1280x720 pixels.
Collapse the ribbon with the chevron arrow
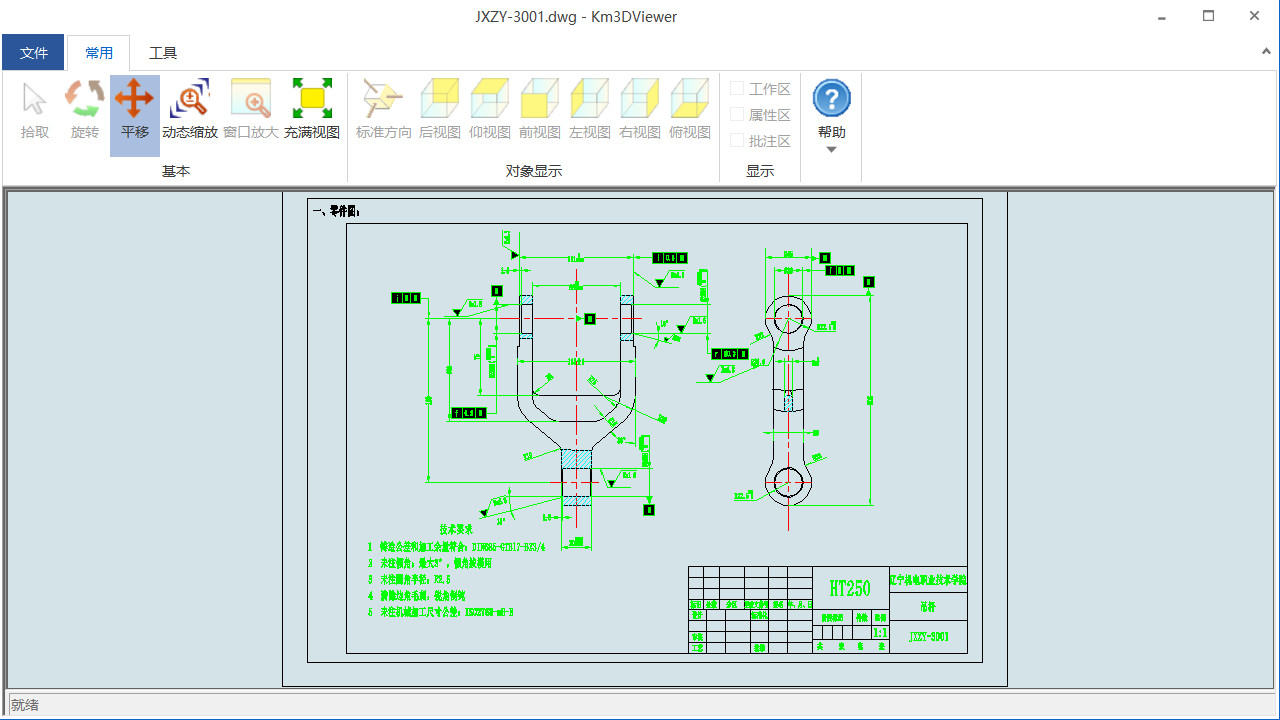click(x=1266, y=51)
